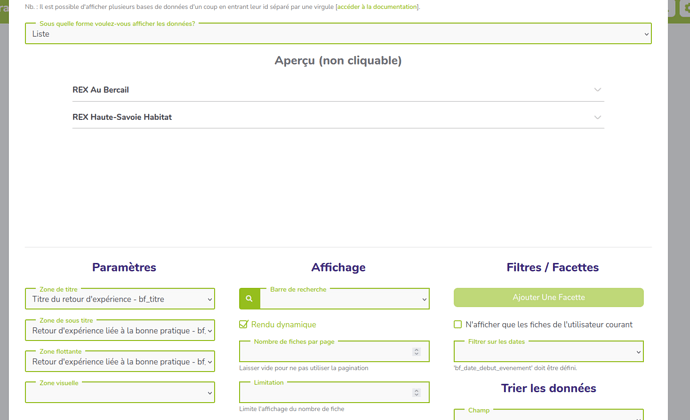Click inside Nombre de fiches par page field
Image resolution: width=690 pixels, height=420 pixels.
tap(325, 352)
